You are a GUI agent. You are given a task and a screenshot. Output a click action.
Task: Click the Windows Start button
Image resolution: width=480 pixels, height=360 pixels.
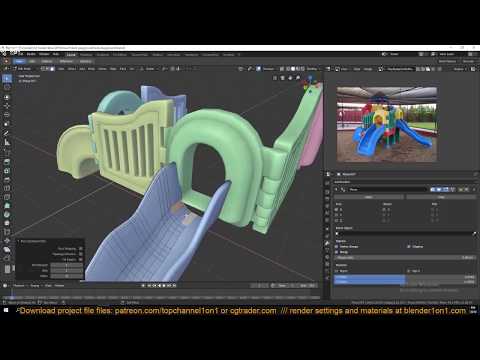[x=6, y=310]
